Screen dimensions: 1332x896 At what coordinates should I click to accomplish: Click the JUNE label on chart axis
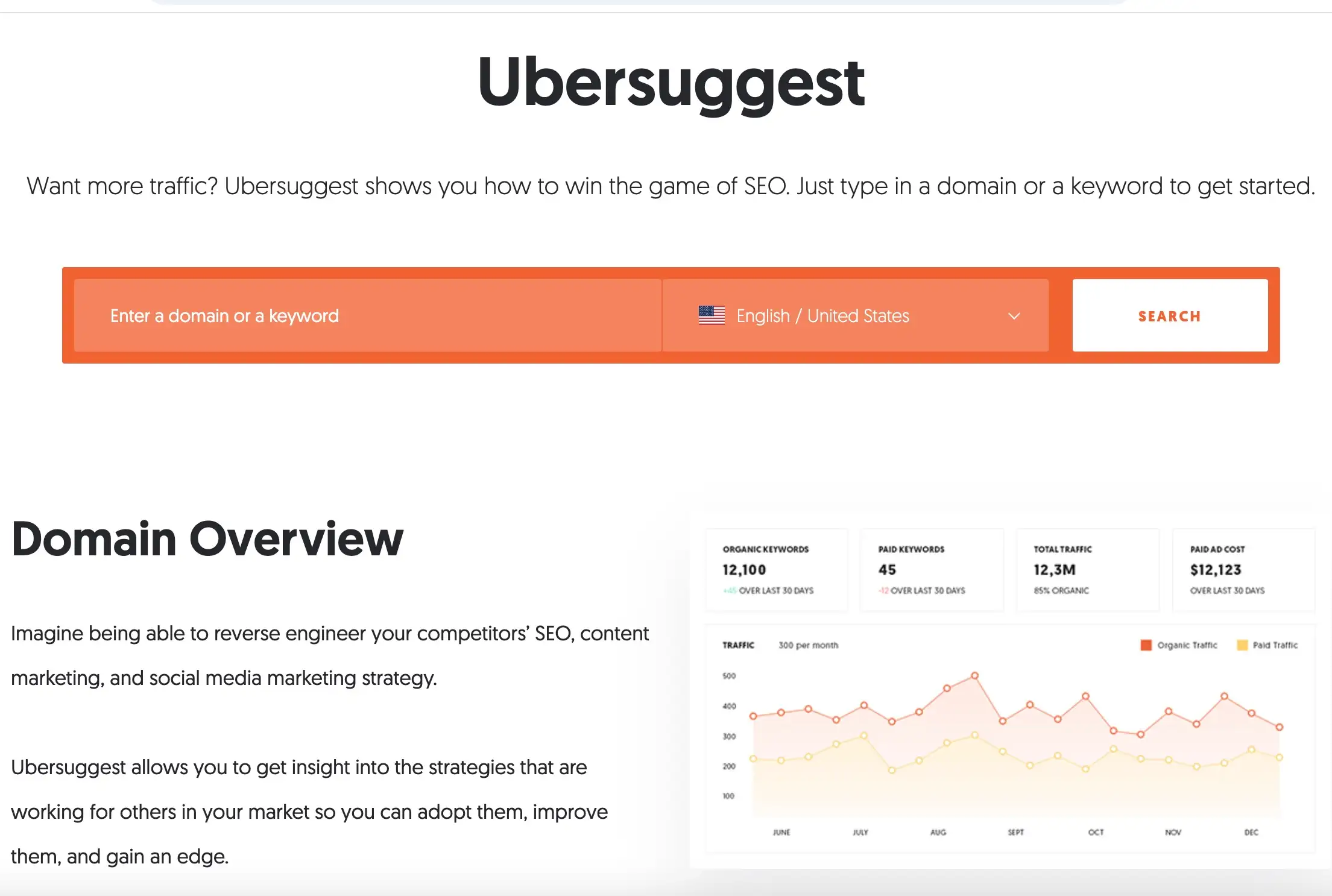(781, 832)
